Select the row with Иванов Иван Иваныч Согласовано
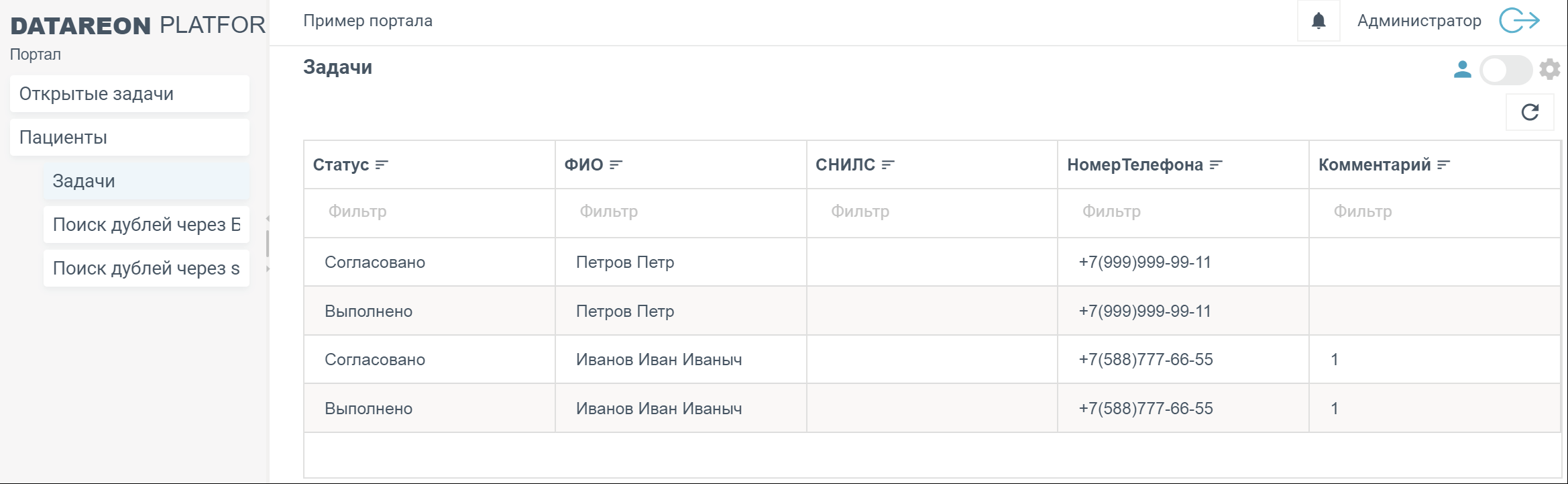Viewport: 1568px width, 484px height. pyautogui.click(x=671, y=359)
